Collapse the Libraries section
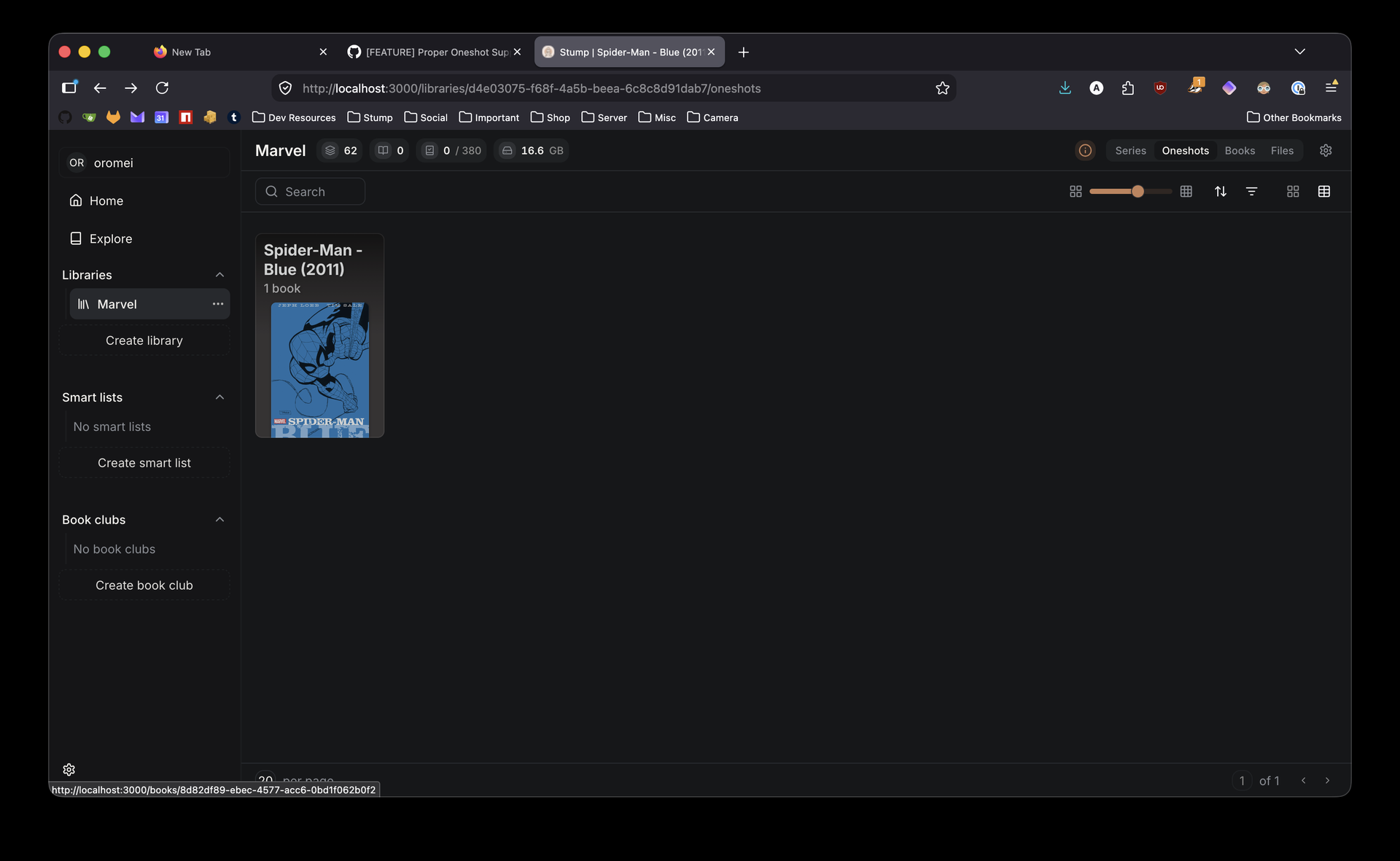 [219, 275]
